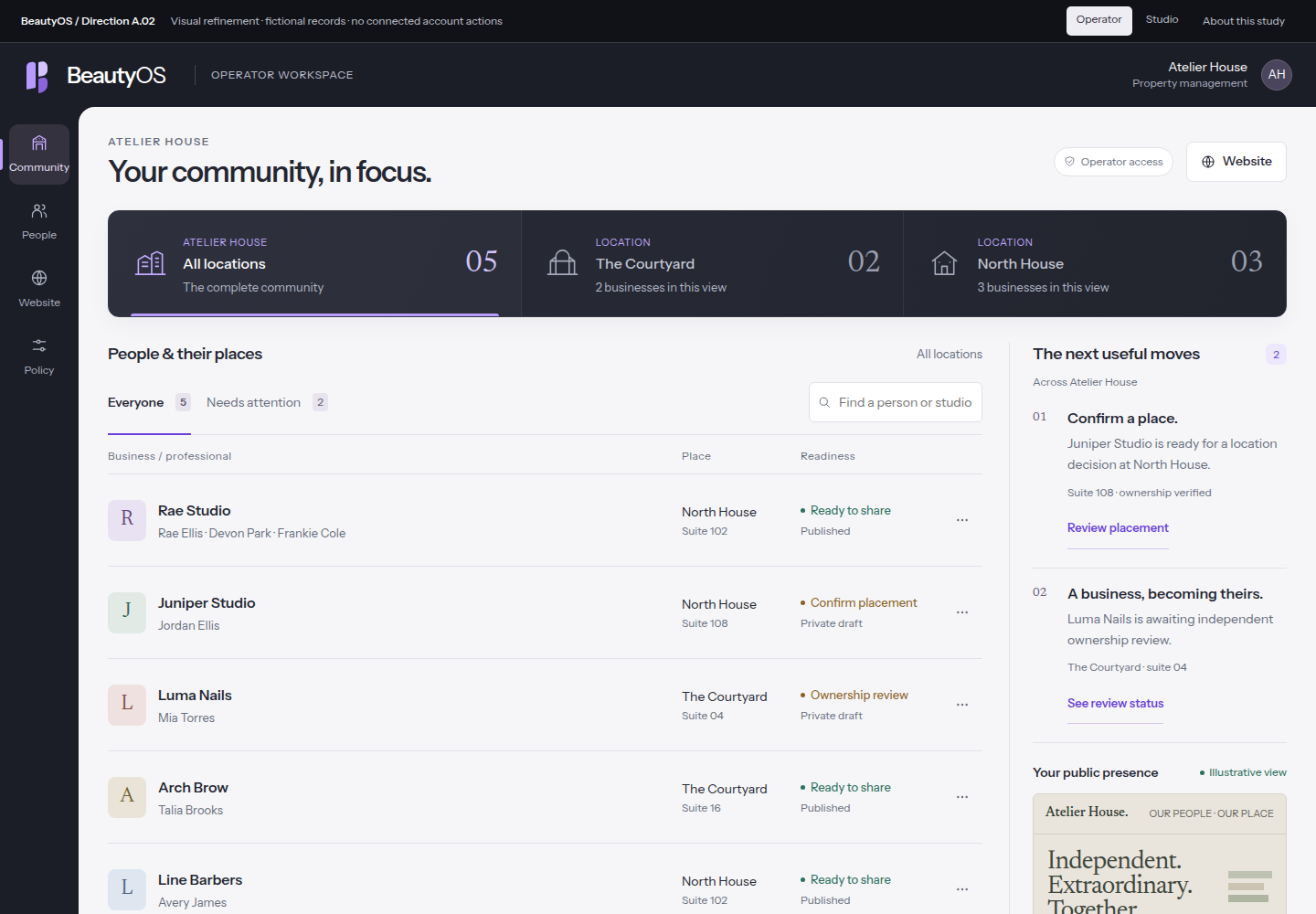The image size is (1316, 914).
Task: Click the Luma Nails business name
Action: coord(195,696)
